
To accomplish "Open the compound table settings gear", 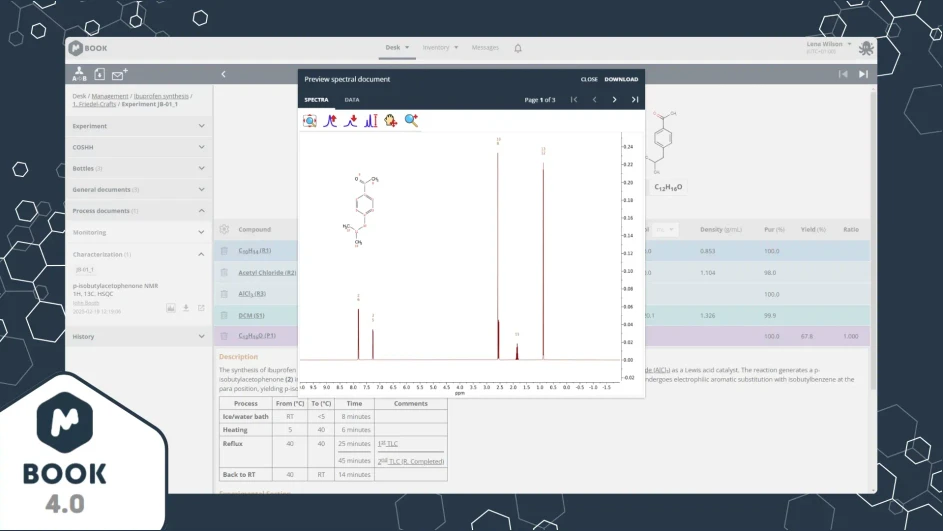I will [224, 229].
